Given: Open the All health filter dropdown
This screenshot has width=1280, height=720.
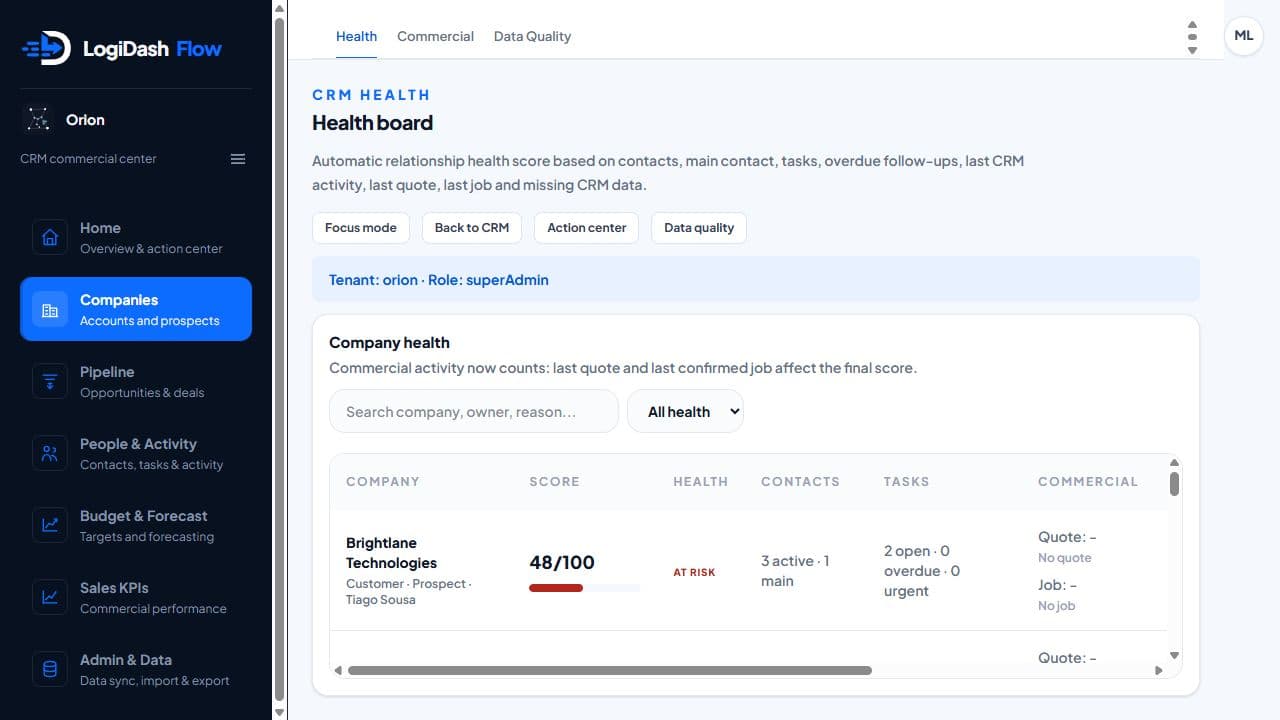Looking at the screenshot, I should click(685, 411).
